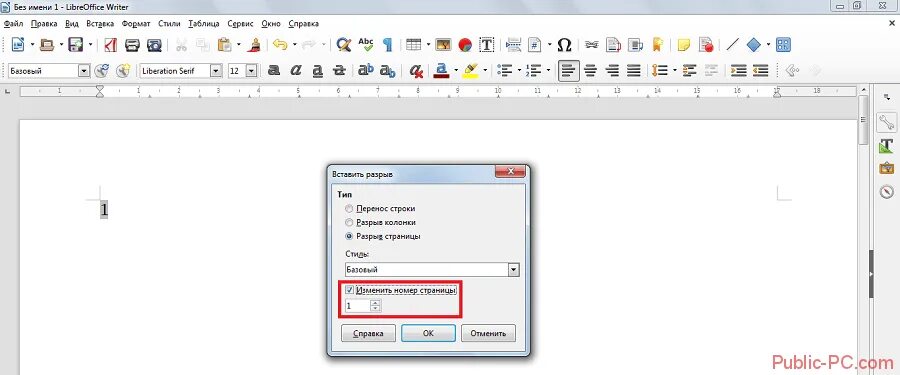Insert a chart
The width and height of the screenshot is (900, 375).
click(x=465, y=44)
